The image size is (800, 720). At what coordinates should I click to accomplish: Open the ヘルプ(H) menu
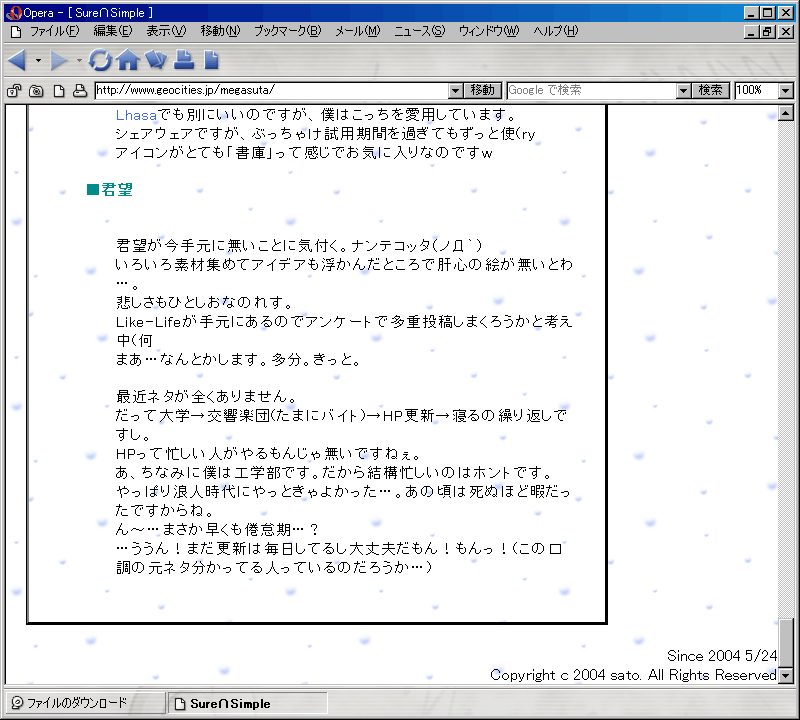[x=556, y=32]
